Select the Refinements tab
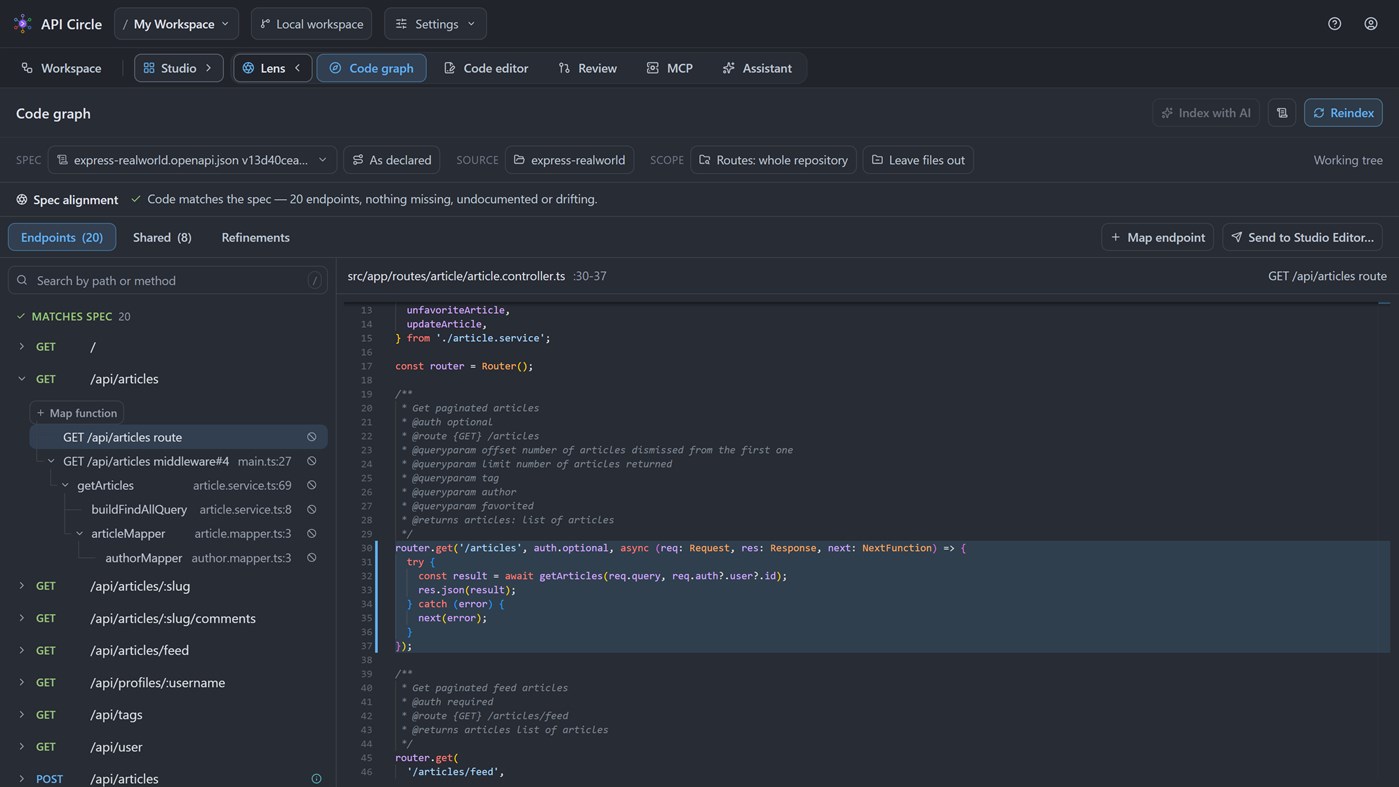 pos(255,237)
